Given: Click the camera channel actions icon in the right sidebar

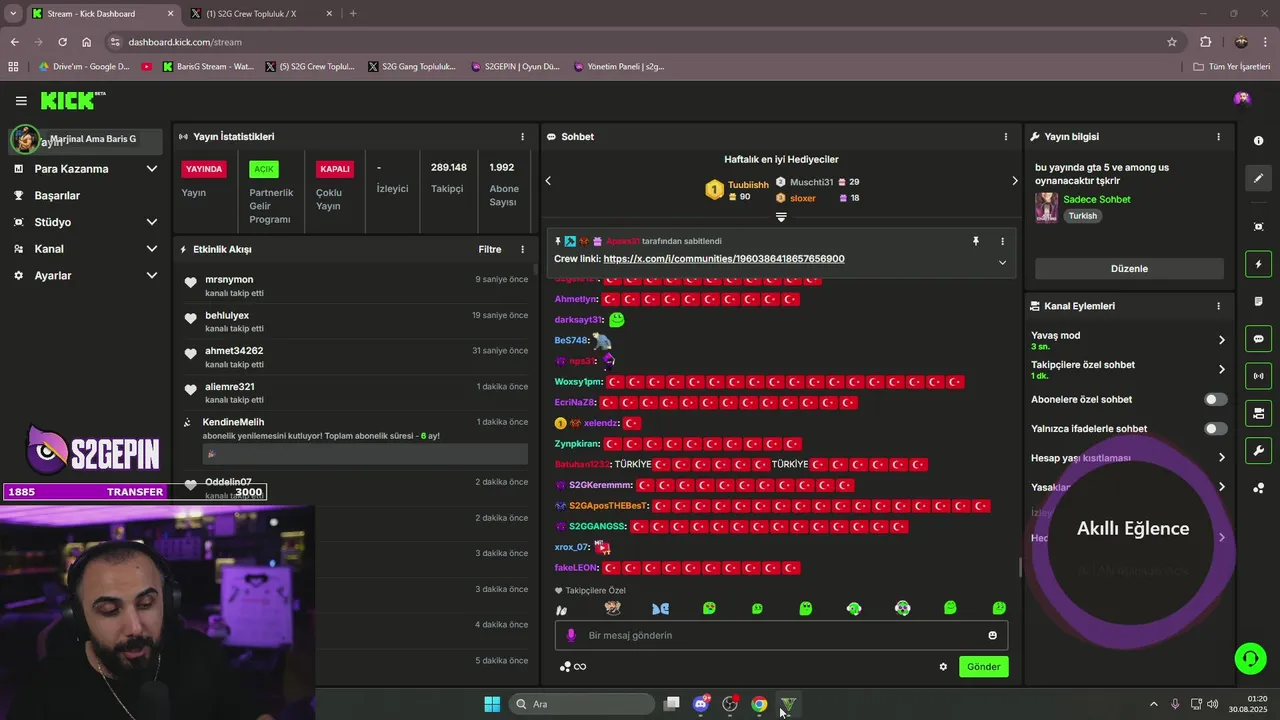Looking at the screenshot, I should click(1258, 413).
